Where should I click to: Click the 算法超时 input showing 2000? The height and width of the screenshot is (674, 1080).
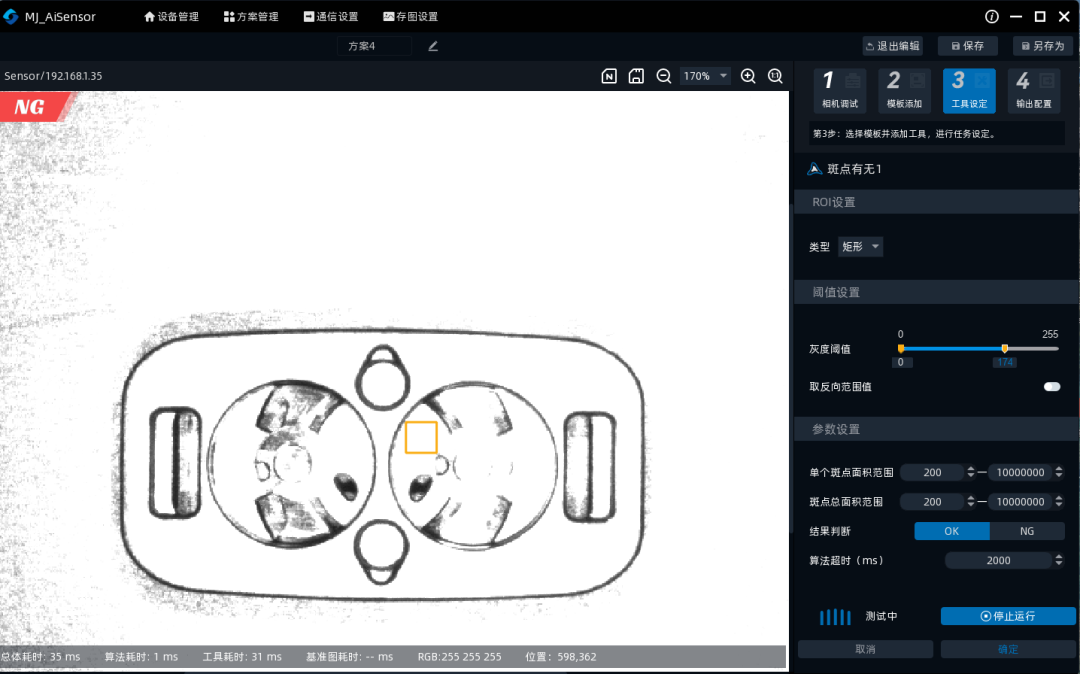tap(998, 560)
